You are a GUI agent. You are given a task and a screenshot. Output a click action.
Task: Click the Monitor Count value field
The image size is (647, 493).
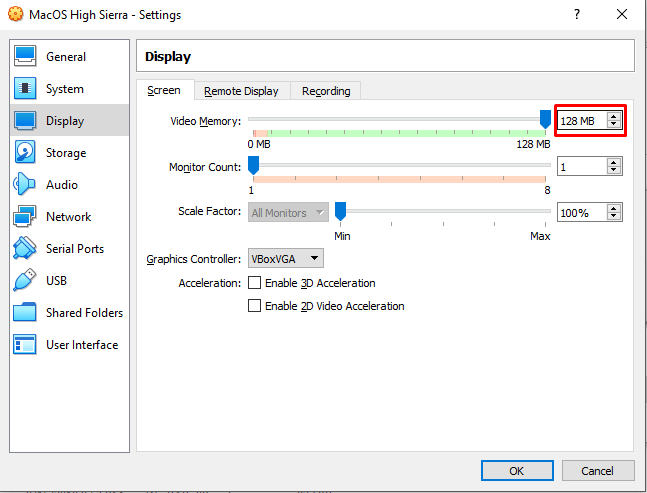[x=580, y=167]
